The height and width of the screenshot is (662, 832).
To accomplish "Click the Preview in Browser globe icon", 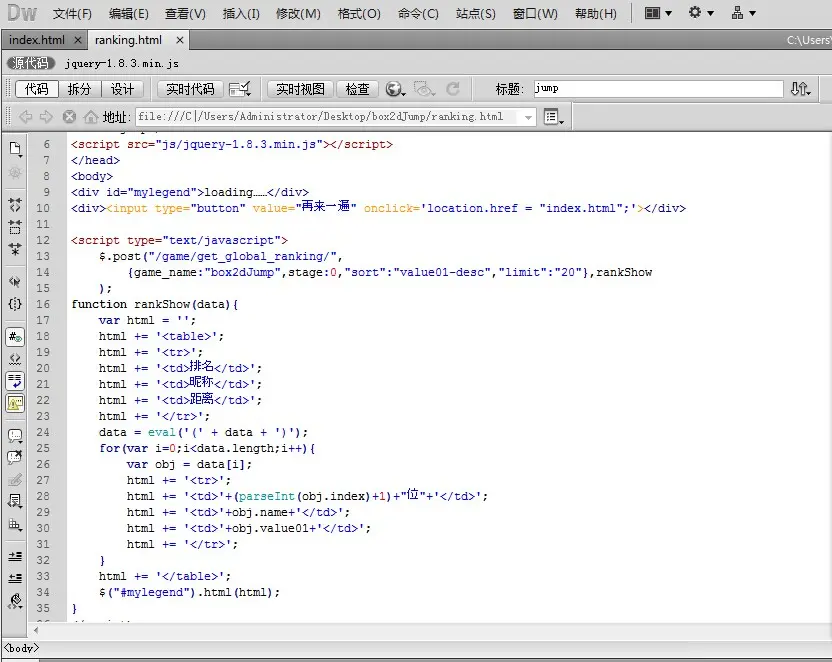I will click(395, 89).
